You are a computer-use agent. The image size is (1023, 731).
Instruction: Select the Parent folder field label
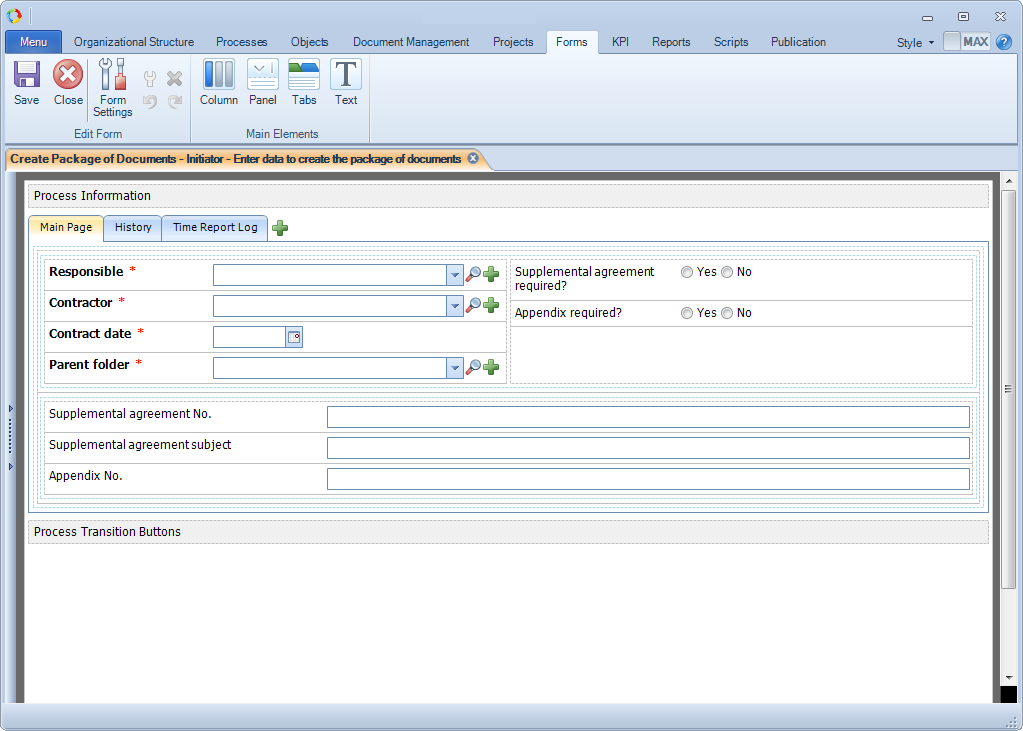tap(89, 365)
